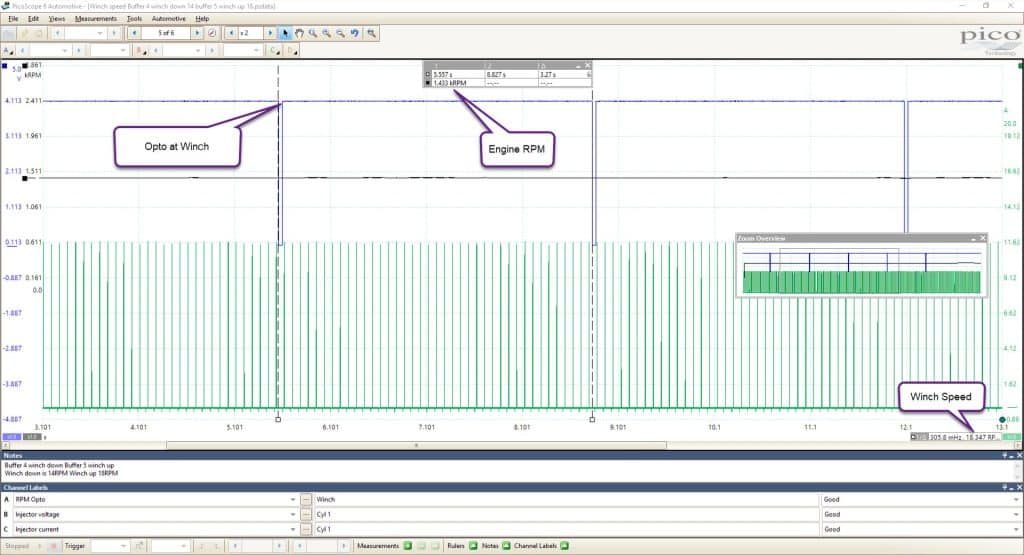The image size is (1024, 555).
Task: Close the Notes panel
Action: click(x=1019, y=455)
